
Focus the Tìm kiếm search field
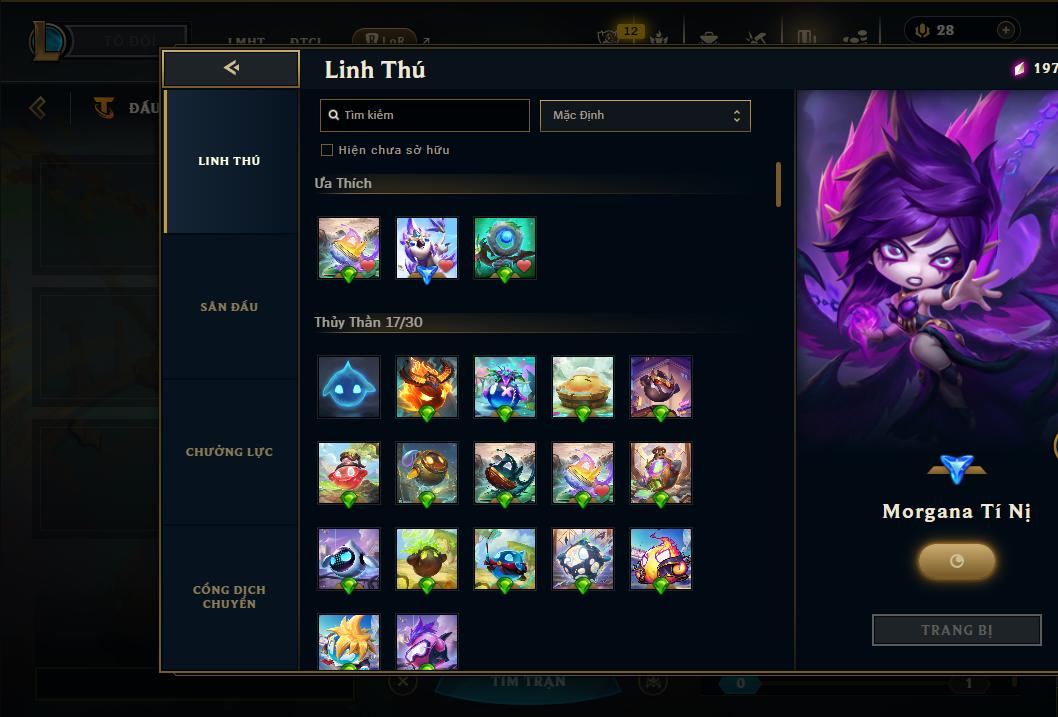(x=424, y=115)
